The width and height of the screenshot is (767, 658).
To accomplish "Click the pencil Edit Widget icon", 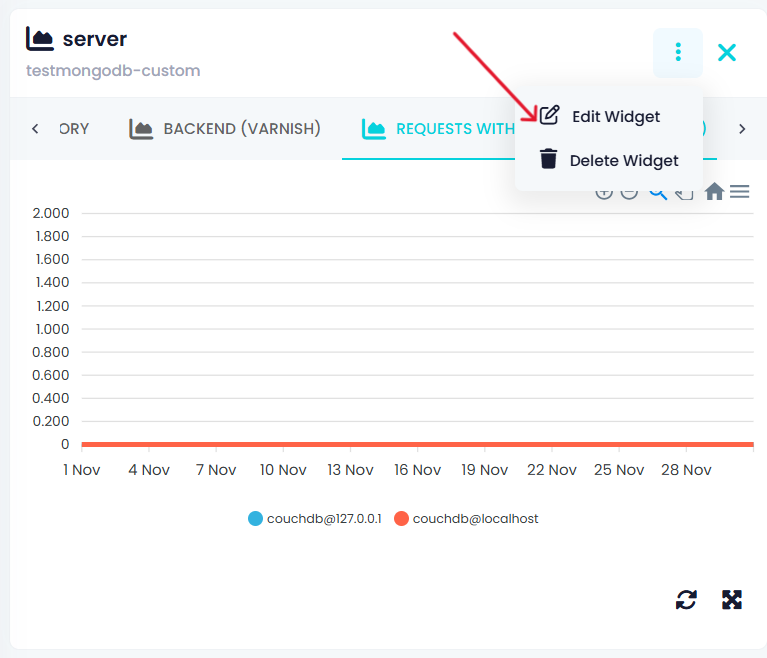I will point(549,116).
